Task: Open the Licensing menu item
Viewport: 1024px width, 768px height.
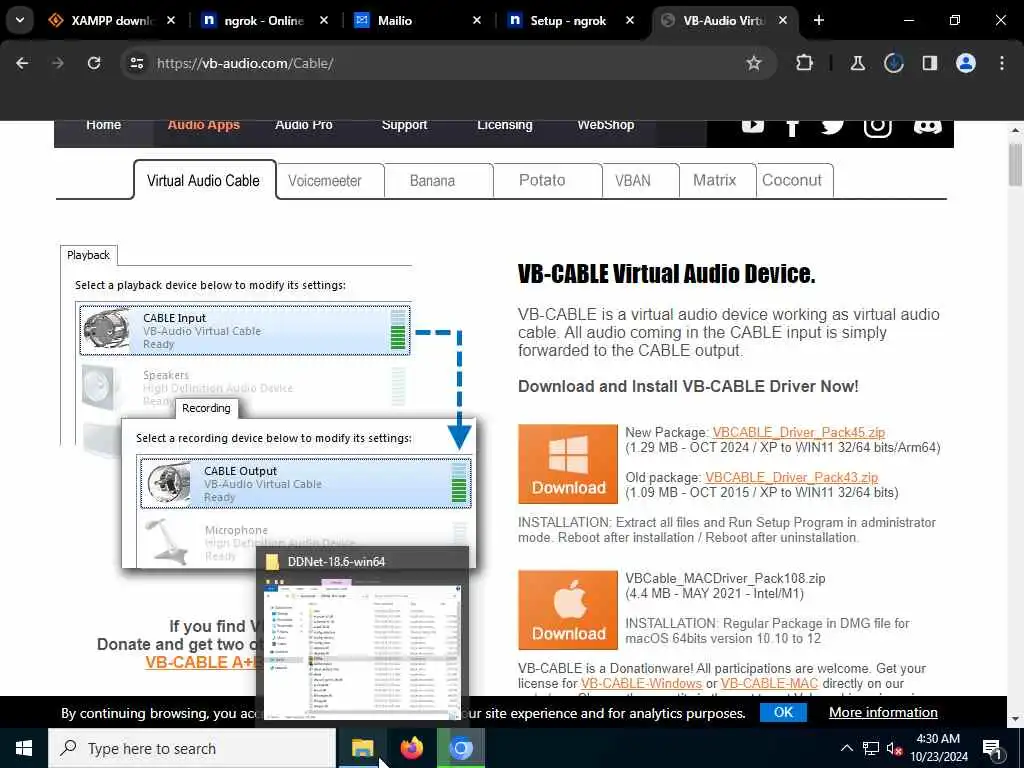Action: coord(504,125)
